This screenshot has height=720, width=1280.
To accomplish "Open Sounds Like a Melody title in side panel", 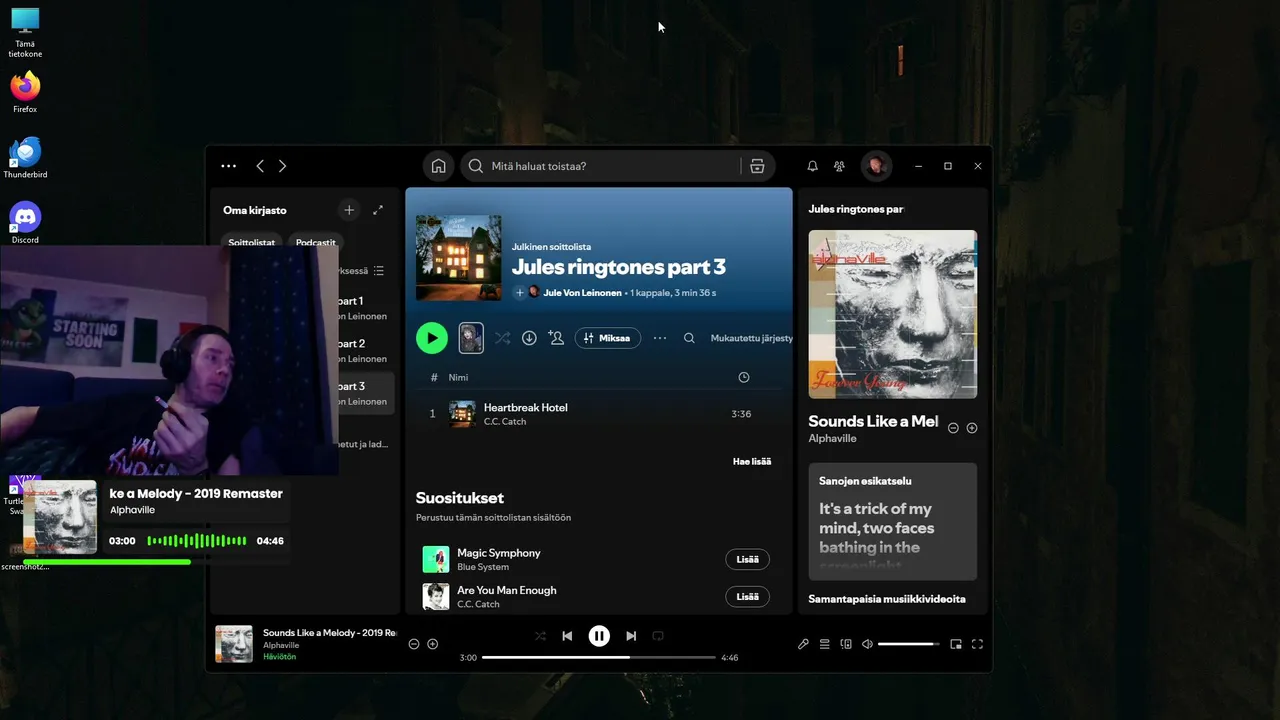I will click(873, 421).
